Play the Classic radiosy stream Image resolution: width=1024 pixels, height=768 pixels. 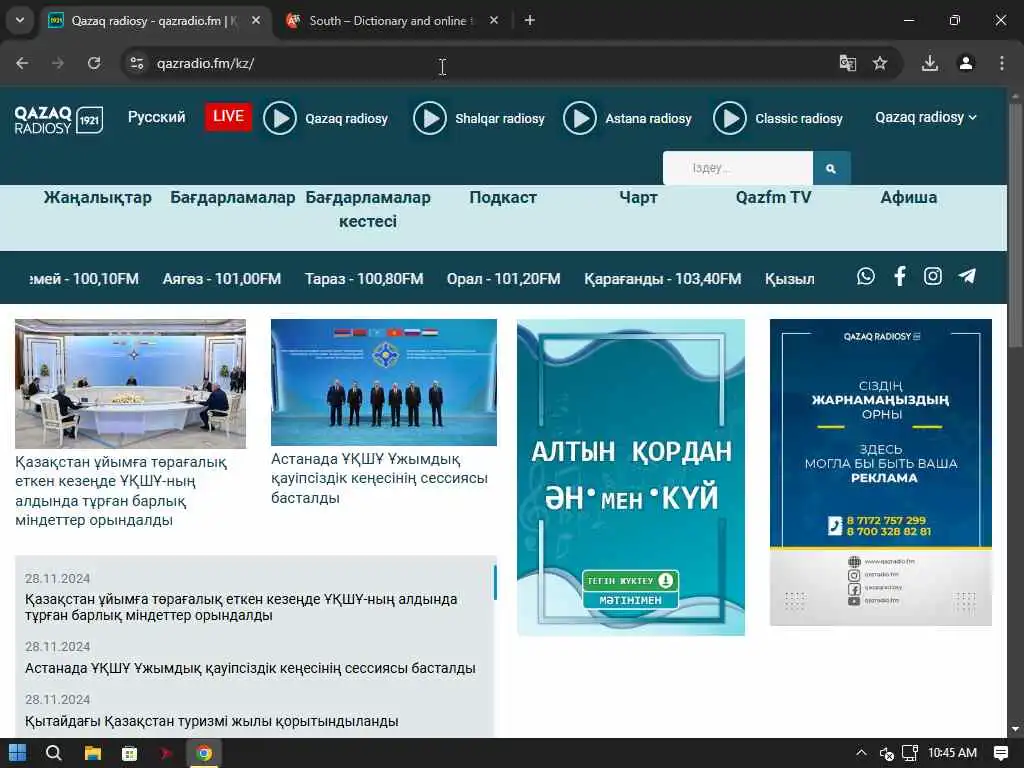point(729,118)
